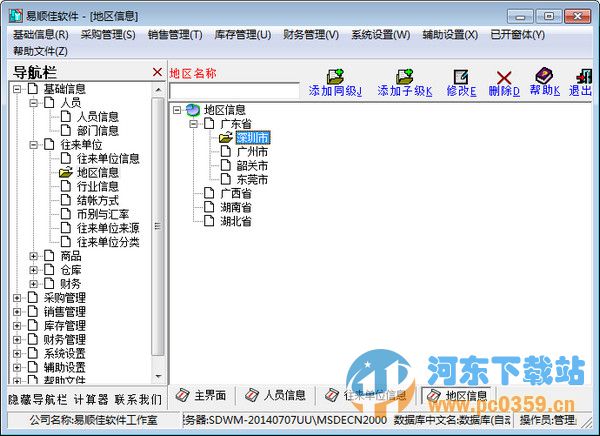Click the globe icon beside 地区信息 root

(193, 110)
